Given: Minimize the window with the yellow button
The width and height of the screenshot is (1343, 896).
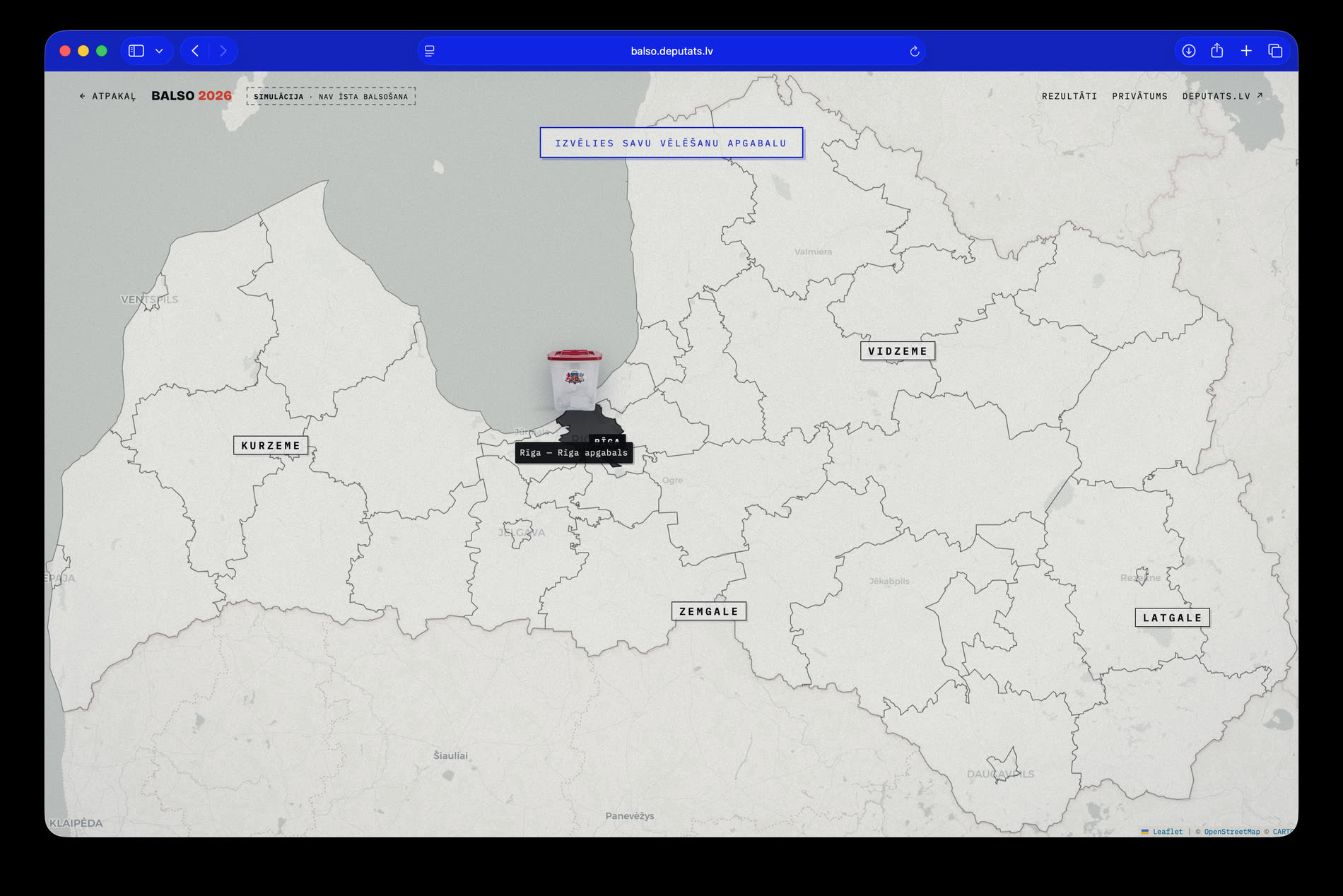Looking at the screenshot, I should tap(83, 51).
